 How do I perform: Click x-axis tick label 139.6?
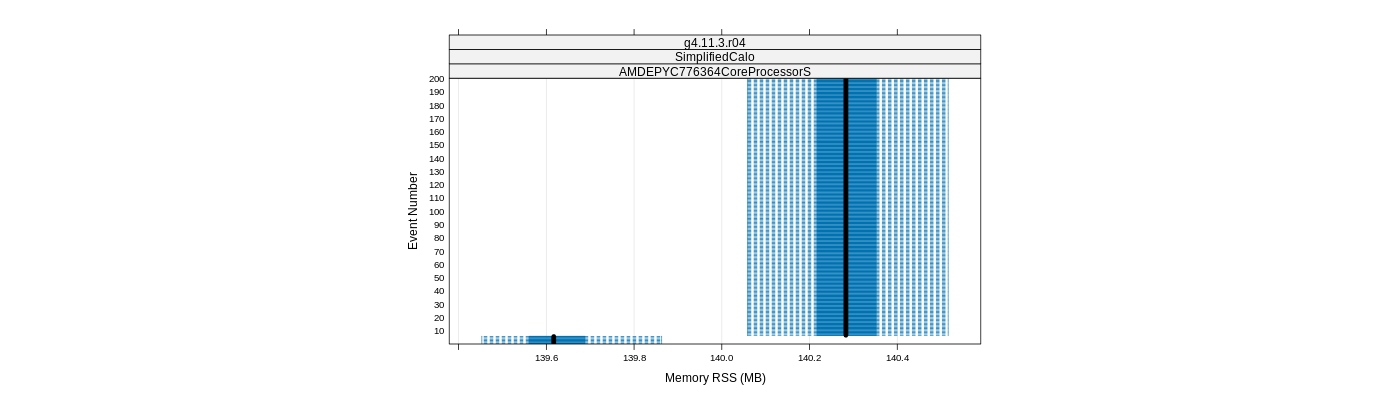[546, 357]
